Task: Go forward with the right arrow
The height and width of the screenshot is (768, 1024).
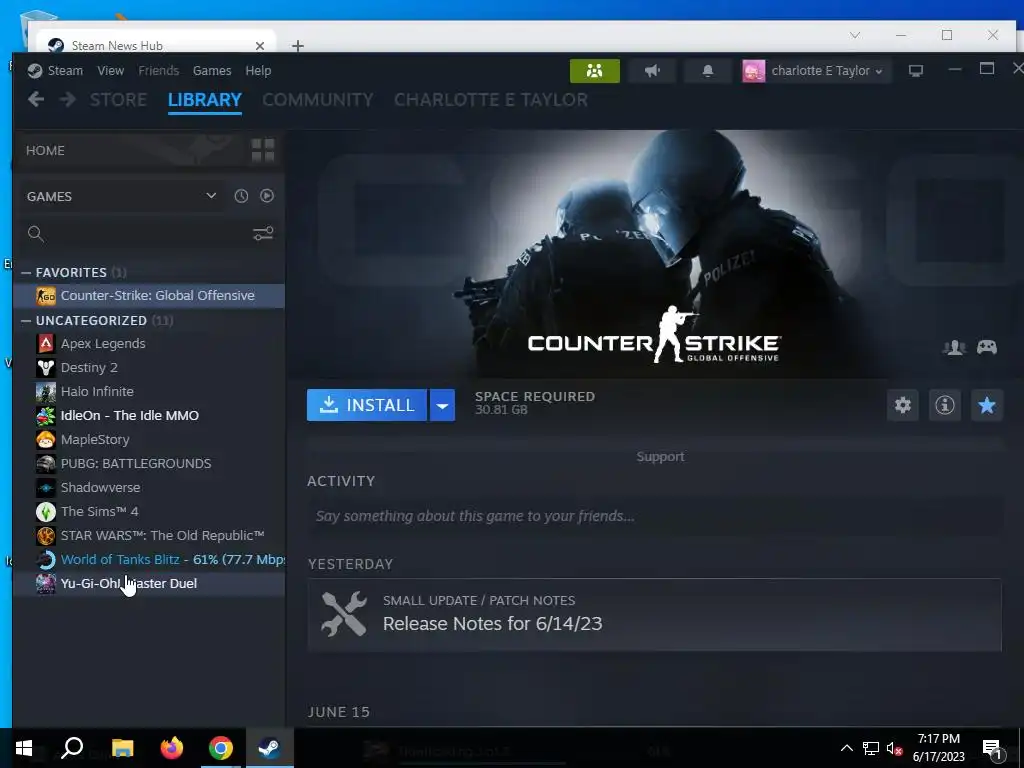Action: click(67, 99)
